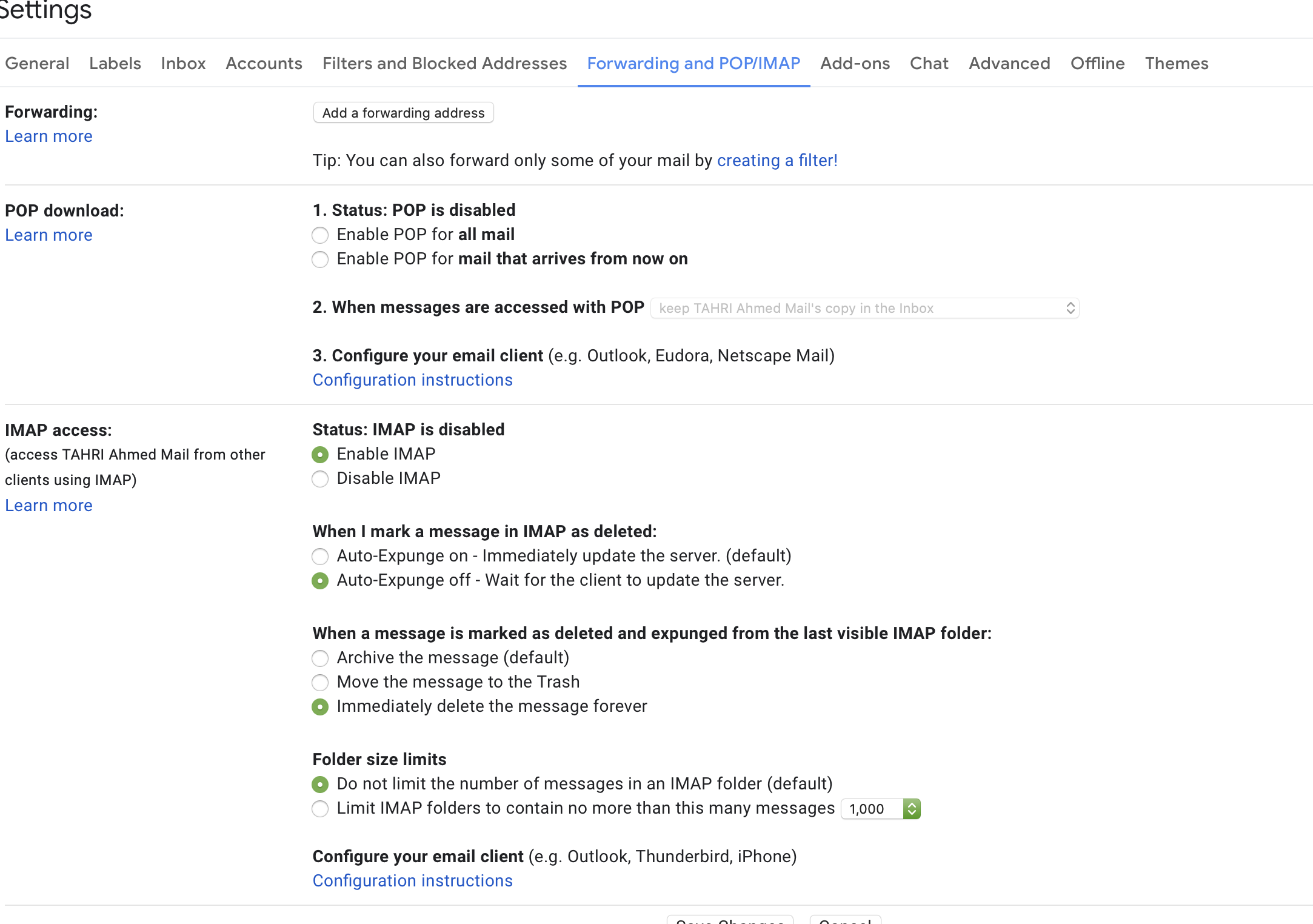Choose Move the message to the Trash
Viewport: 1313px width, 924px height.
coord(320,683)
